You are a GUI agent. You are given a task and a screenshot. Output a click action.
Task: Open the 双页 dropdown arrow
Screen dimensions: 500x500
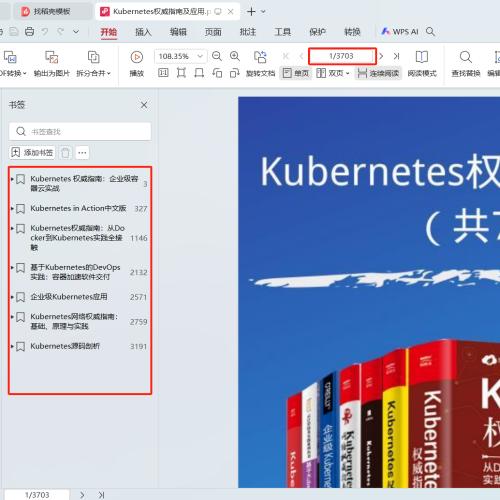[348, 73]
